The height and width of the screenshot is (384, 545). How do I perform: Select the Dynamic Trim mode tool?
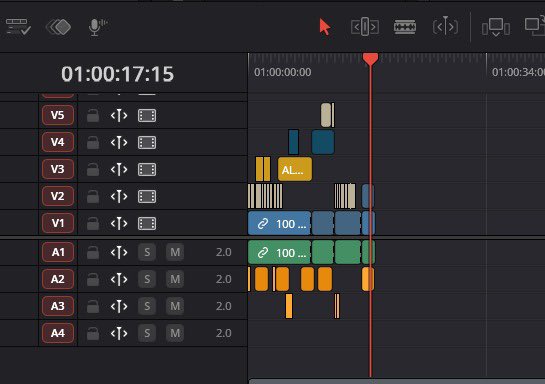tap(445, 26)
